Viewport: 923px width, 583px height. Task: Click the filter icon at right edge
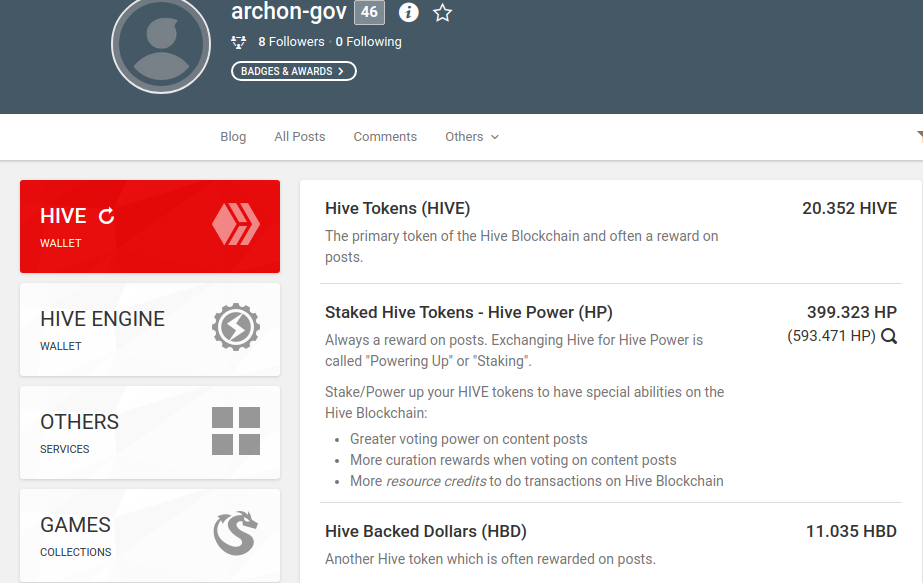point(919,137)
